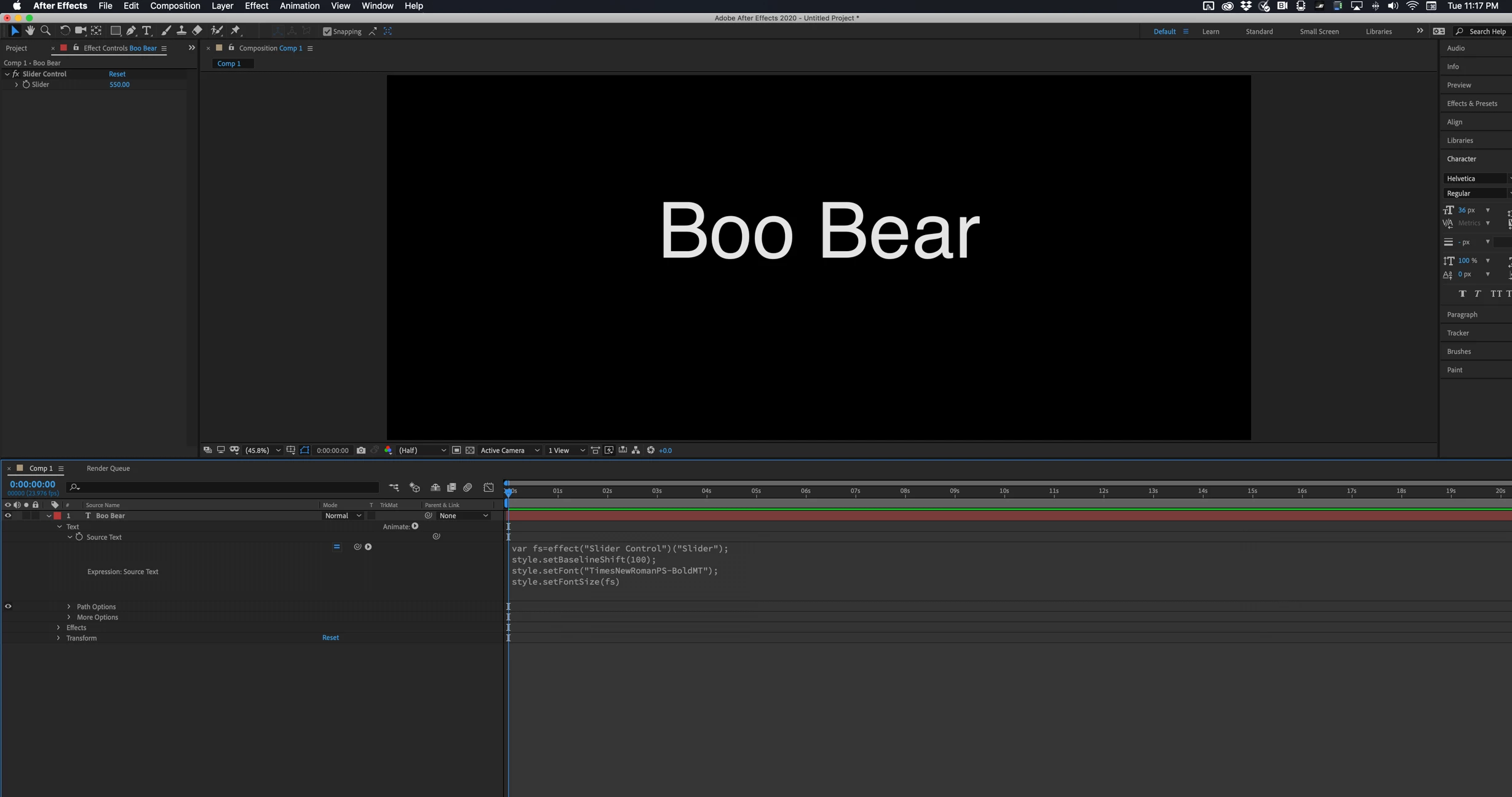Expand the Transform property group
The image size is (1512, 797).
[x=58, y=638]
